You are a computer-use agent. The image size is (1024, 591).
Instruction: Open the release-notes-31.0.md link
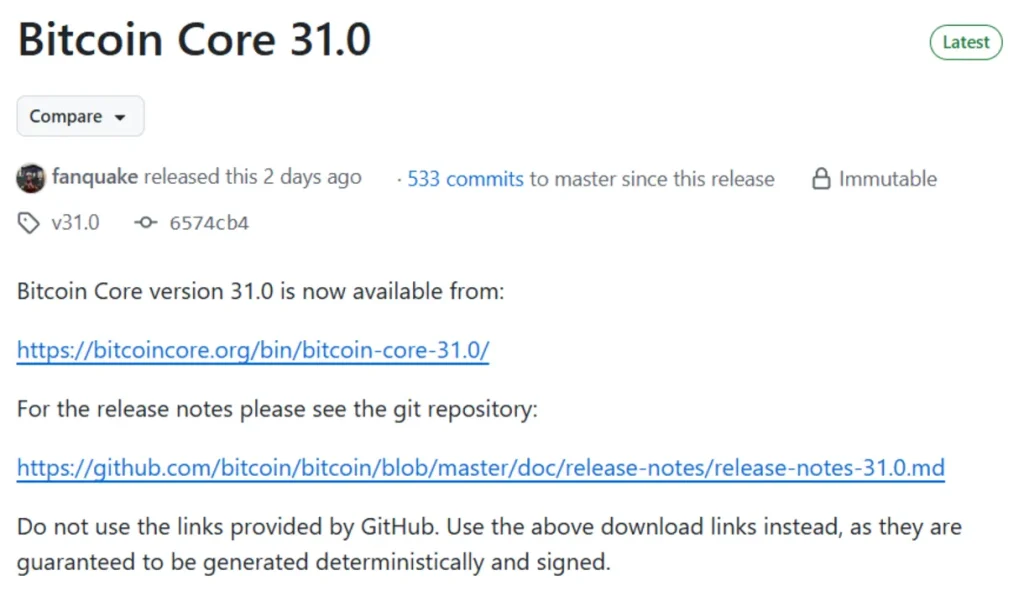pyautogui.click(x=480, y=467)
